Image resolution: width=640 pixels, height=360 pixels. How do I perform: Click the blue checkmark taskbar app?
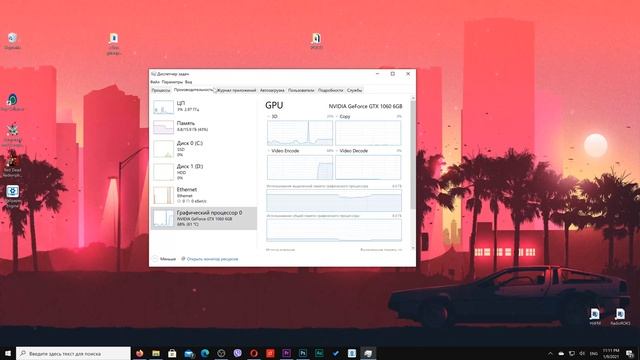click(x=336, y=353)
